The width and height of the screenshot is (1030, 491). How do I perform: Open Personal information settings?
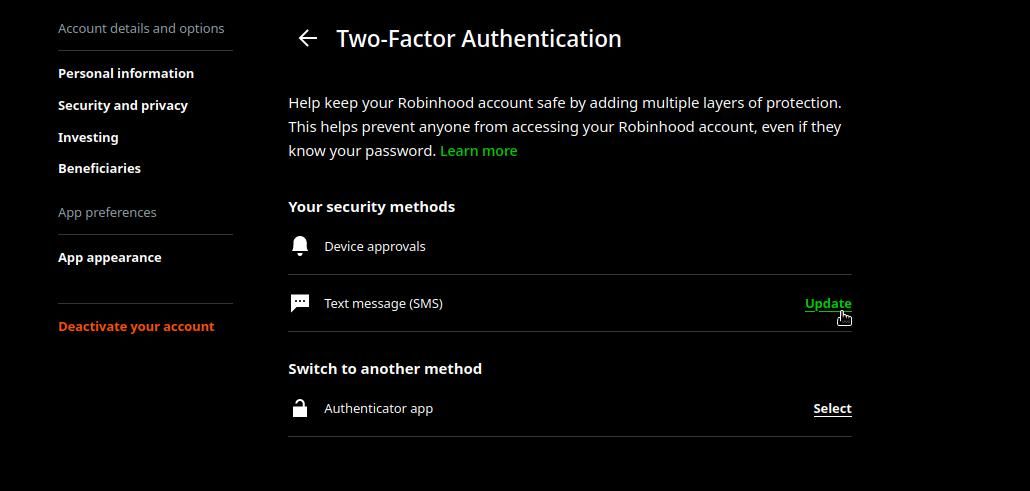pyautogui.click(x=126, y=73)
